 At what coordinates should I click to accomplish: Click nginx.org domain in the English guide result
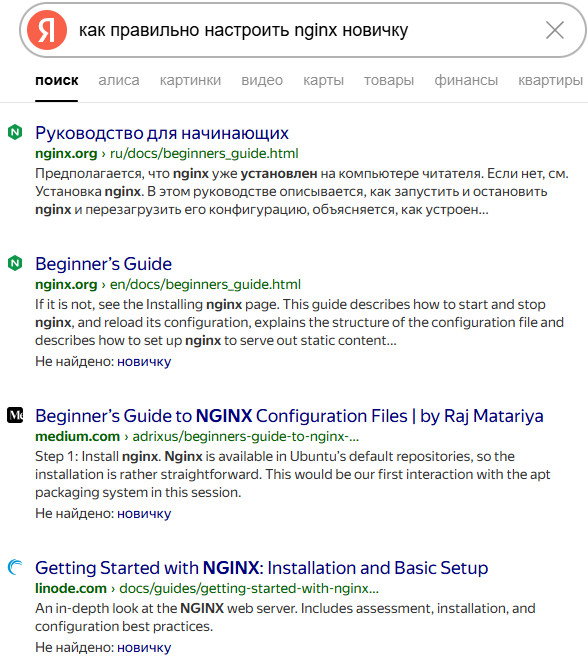click(x=66, y=284)
